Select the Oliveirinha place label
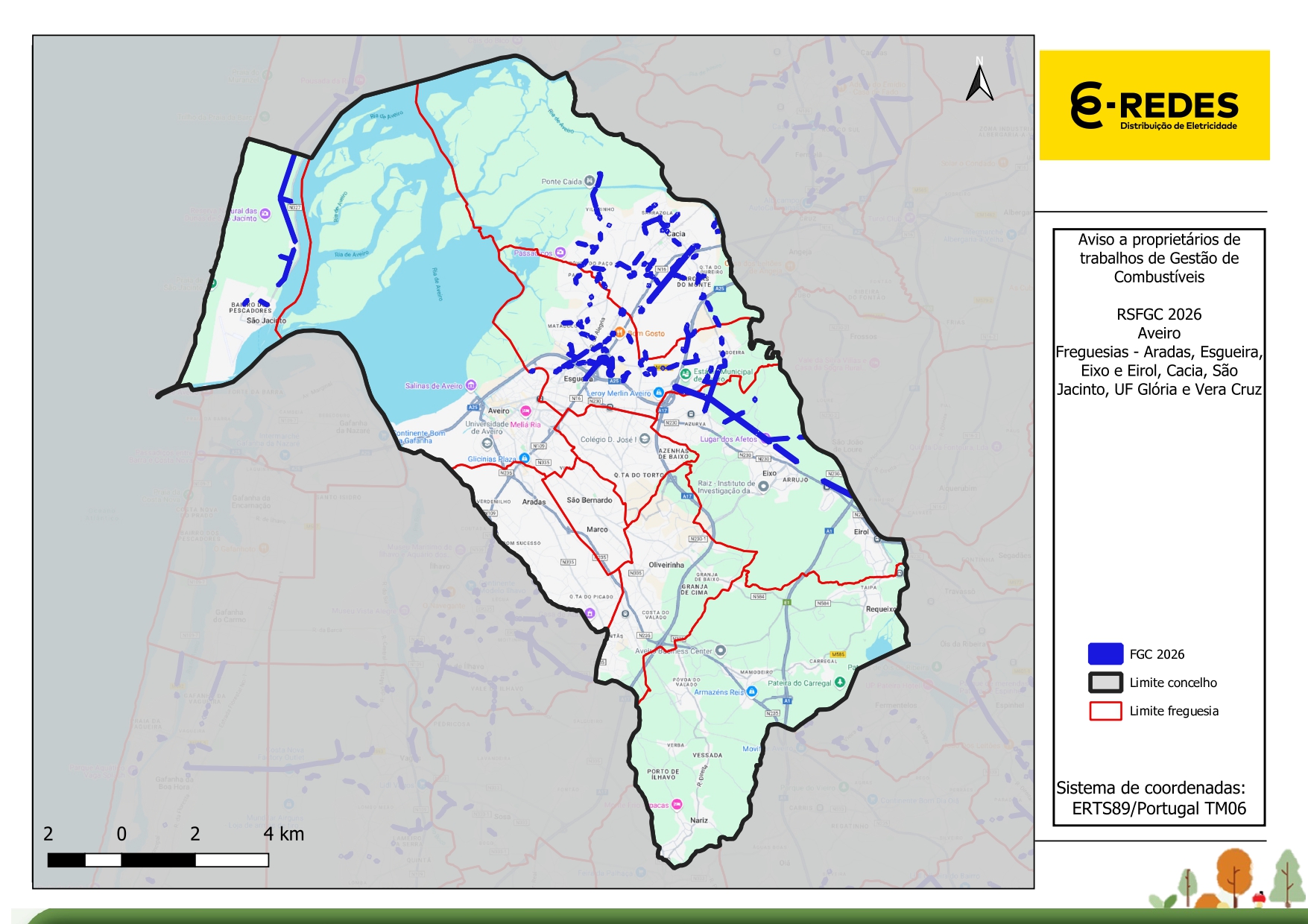The width and height of the screenshot is (1308, 924). [666, 565]
